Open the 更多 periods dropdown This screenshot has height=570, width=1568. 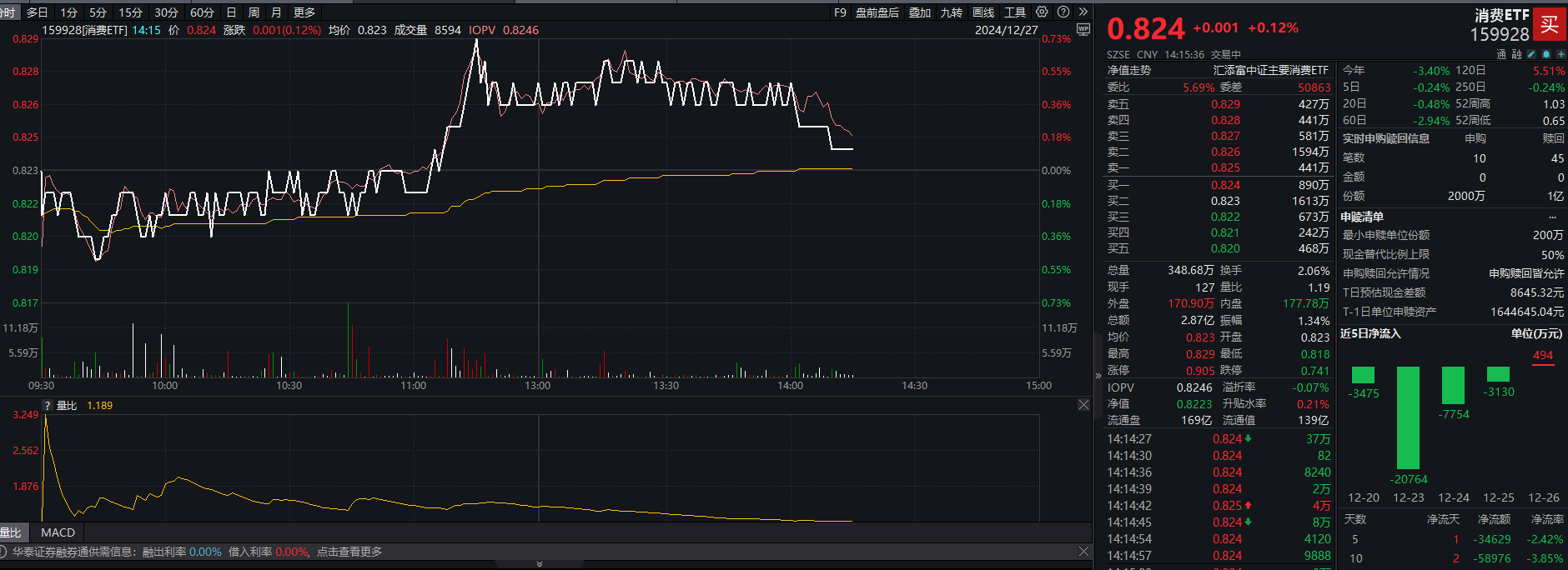tap(304, 12)
